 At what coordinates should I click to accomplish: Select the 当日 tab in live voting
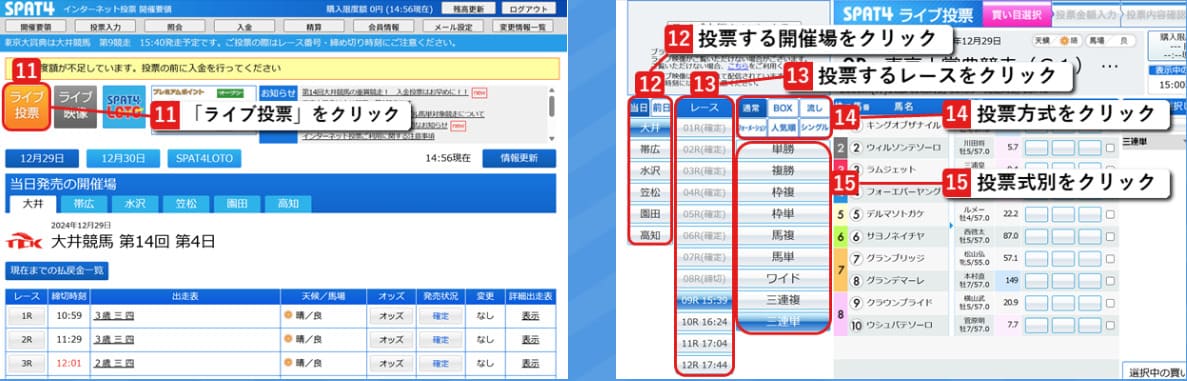tap(640, 108)
